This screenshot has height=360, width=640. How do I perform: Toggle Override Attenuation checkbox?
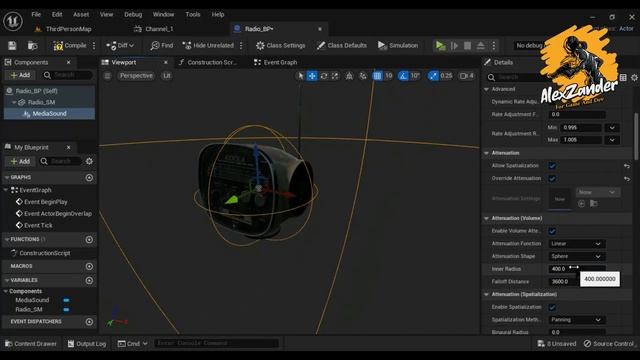pos(552,178)
